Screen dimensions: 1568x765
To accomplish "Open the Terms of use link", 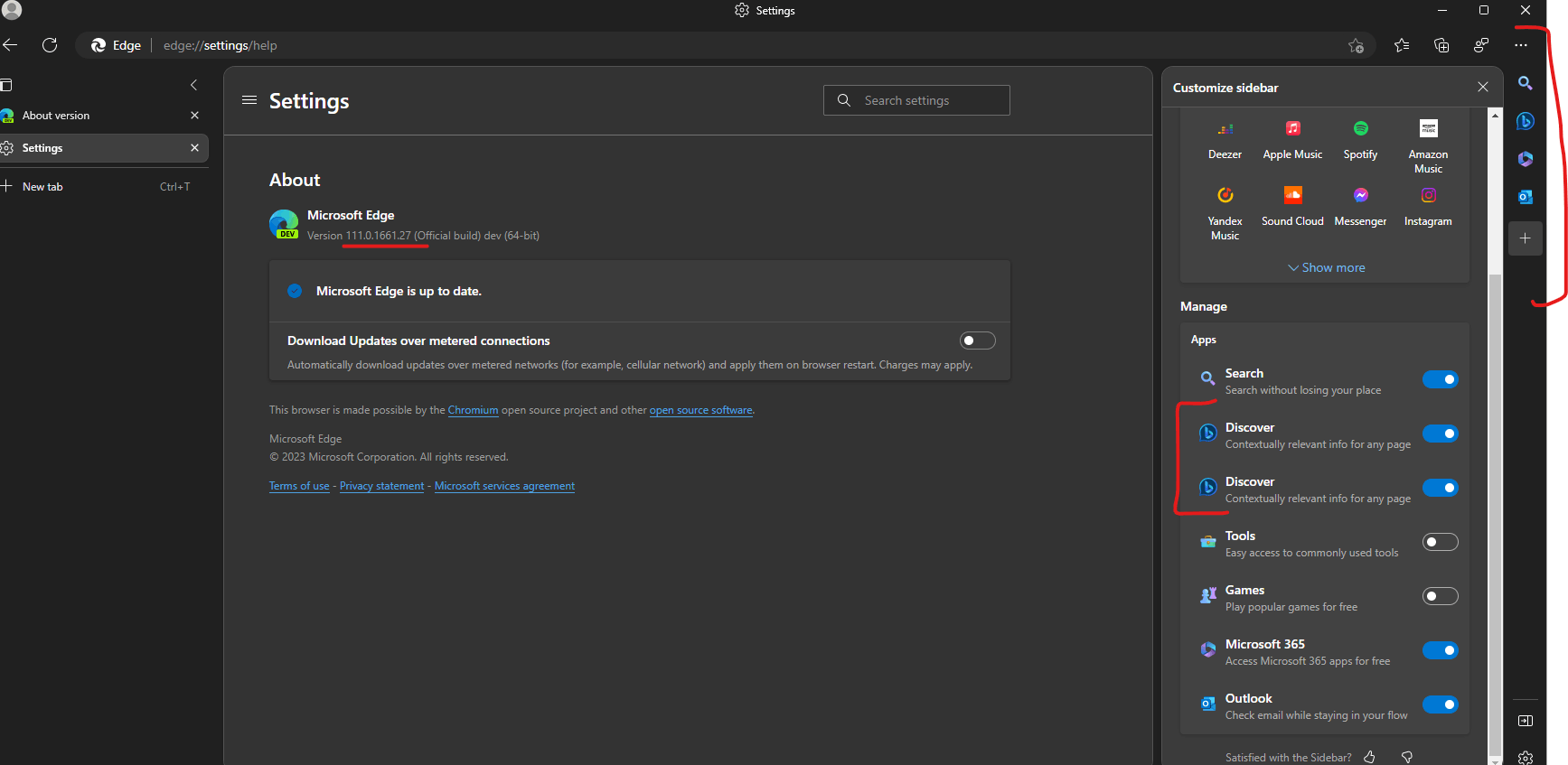I will (x=299, y=486).
